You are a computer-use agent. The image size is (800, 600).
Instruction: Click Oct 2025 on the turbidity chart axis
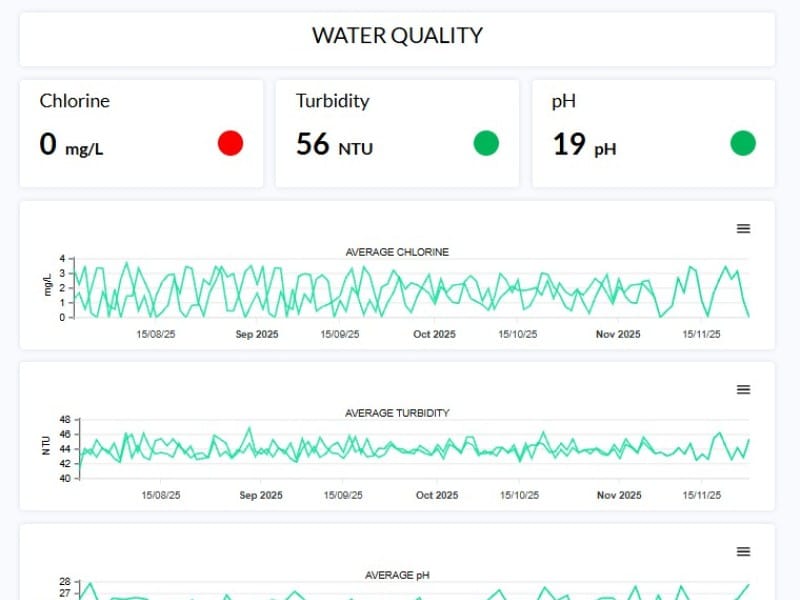click(437, 495)
